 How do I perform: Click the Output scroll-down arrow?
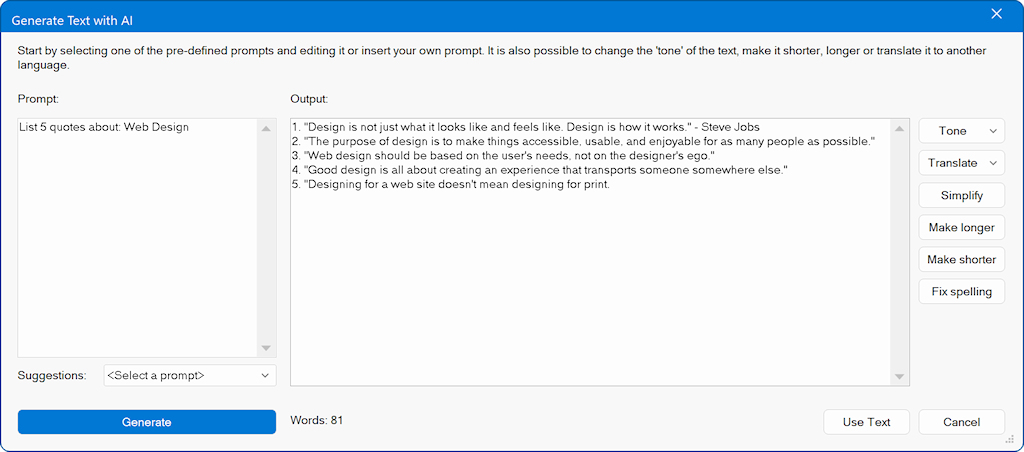click(x=899, y=377)
